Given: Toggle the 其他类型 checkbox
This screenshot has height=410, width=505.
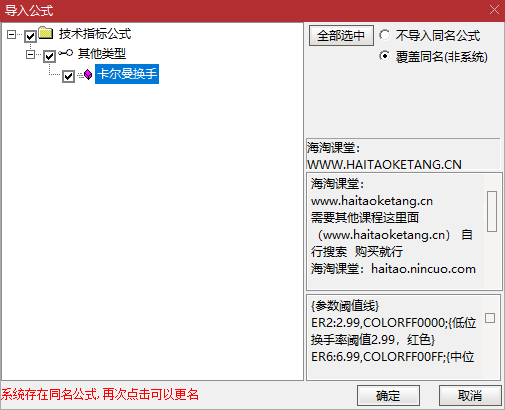Looking at the screenshot, I should (x=49, y=56).
